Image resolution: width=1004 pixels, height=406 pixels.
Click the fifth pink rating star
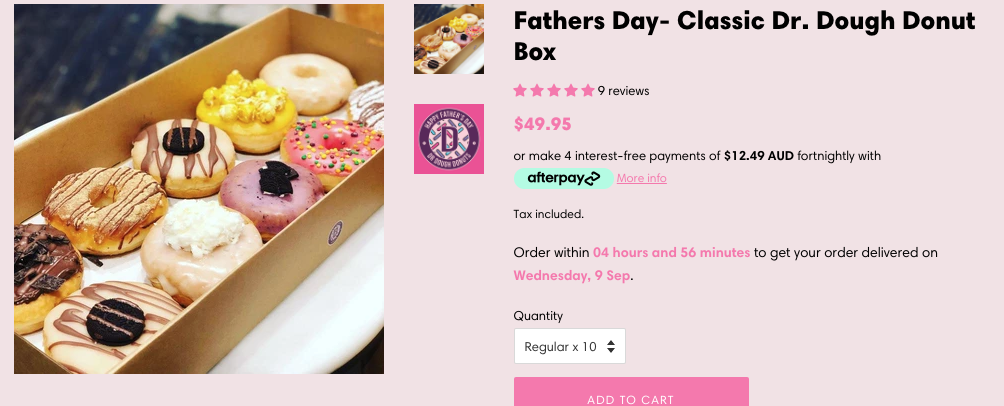point(588,91)
